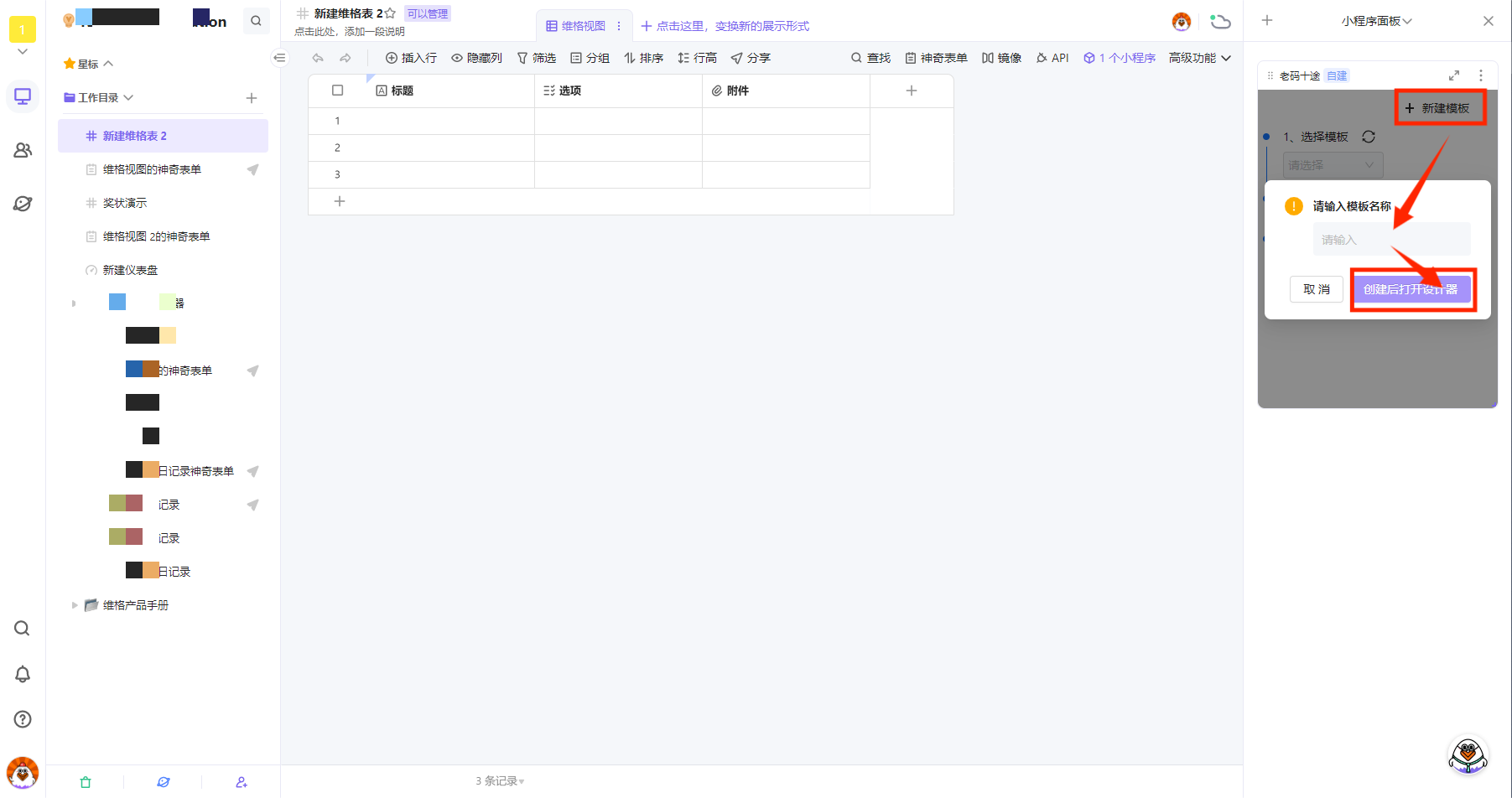
Task: Click the refresh icon beside 选择模板
Action: point(1369,137)
